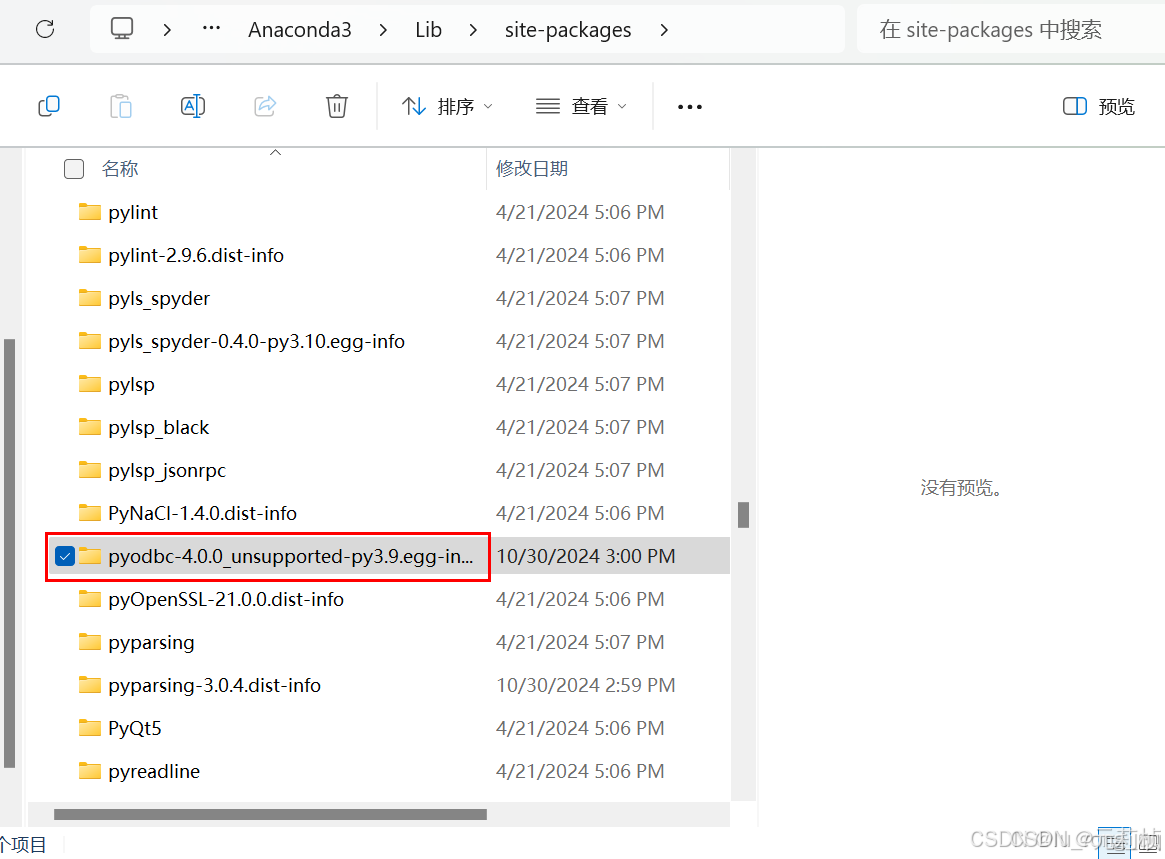This screenshot has width=1165, height=859.
Task: Select the pyodbc-4.0.0_unsupported-py3.9.egg-info folder name
Action: tap(291, 557)
